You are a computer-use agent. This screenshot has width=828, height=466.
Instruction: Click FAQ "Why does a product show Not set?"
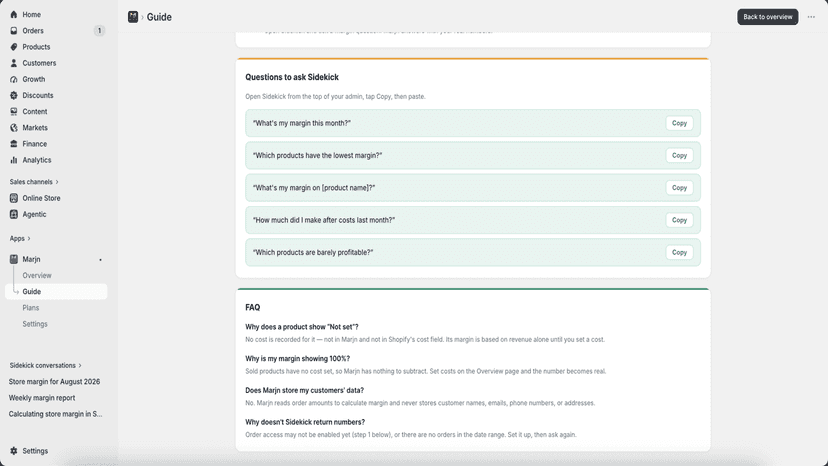pos(302,327)
